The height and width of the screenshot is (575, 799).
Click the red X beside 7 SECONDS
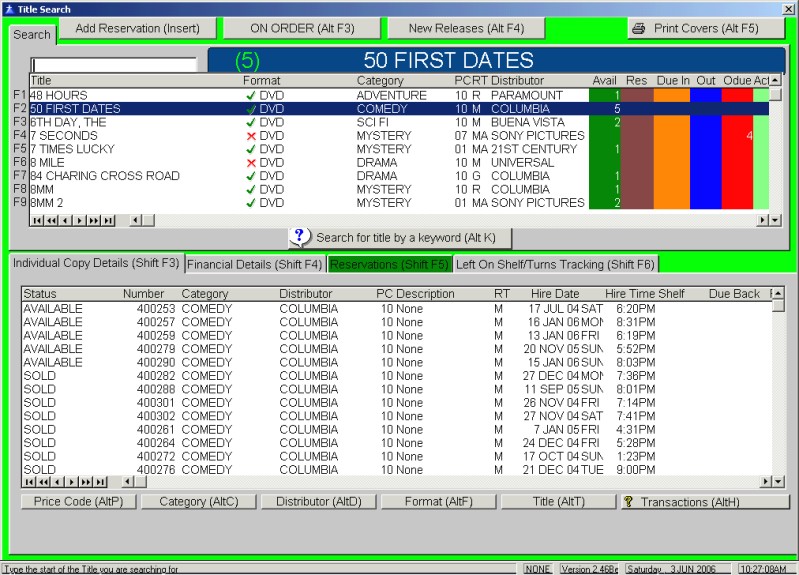[251, 135]
